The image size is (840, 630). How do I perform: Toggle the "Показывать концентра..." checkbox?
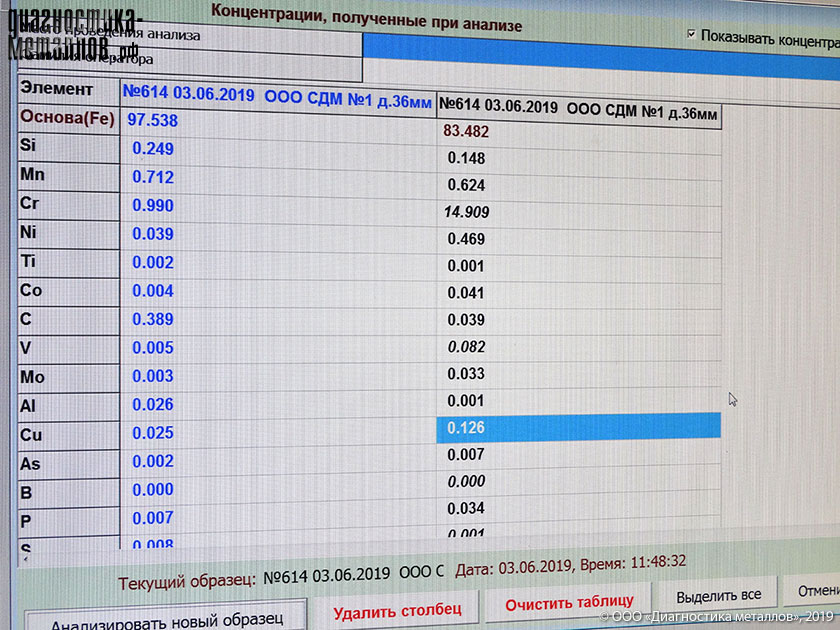pyautogui.click(x=692, y=34)
